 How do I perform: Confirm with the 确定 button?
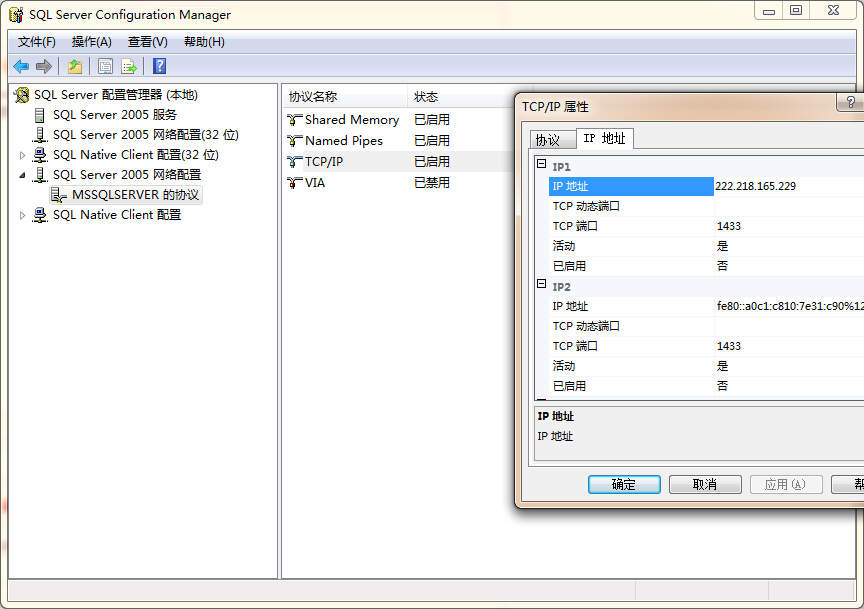pyautogui.click(x=624, y=484)
